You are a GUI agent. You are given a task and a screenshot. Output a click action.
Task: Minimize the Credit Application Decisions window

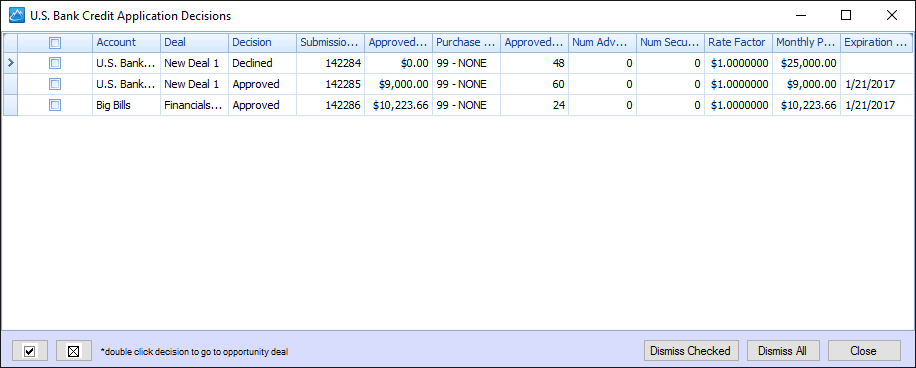[800, 15]
